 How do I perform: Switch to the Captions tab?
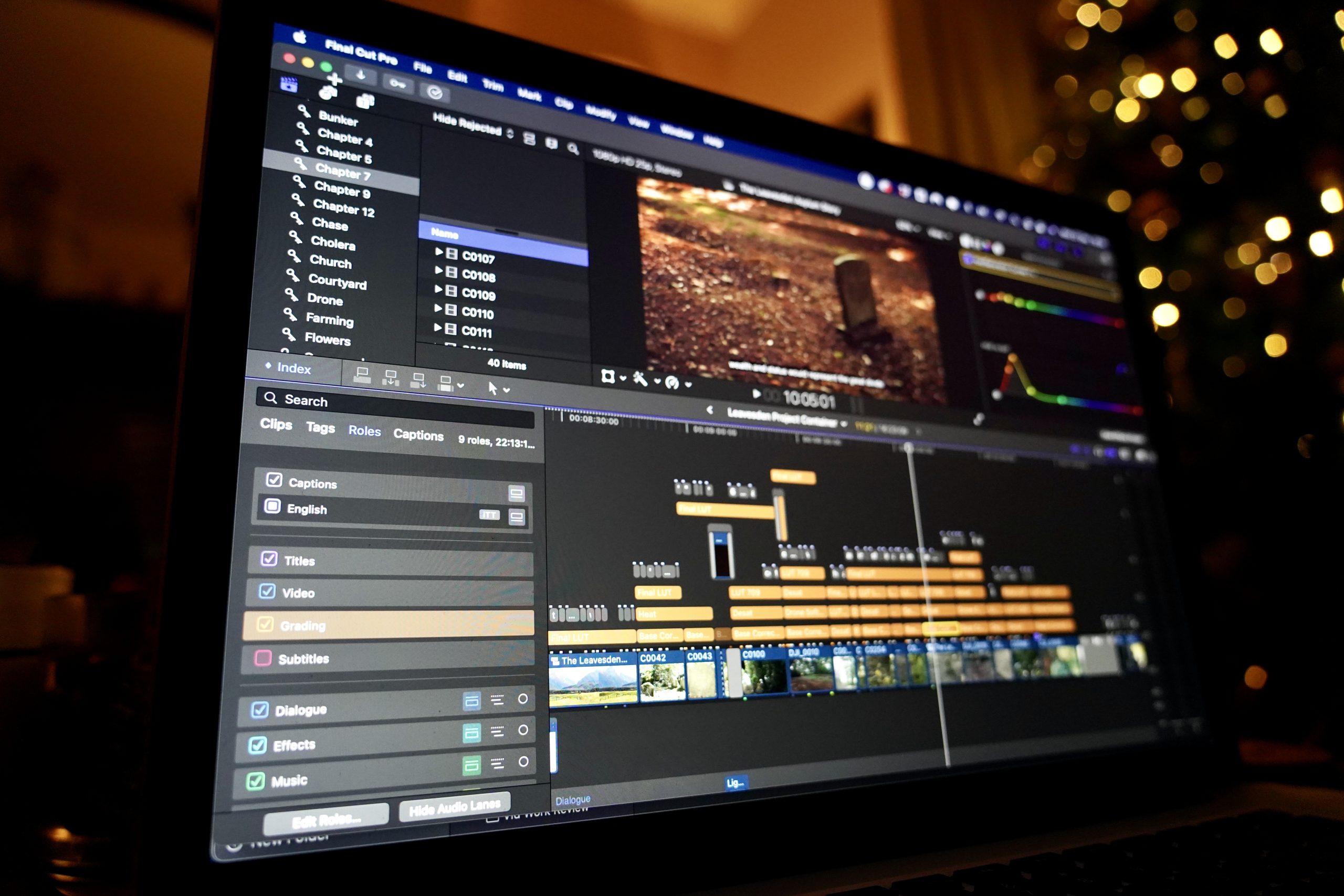click(x=418, y=435)
